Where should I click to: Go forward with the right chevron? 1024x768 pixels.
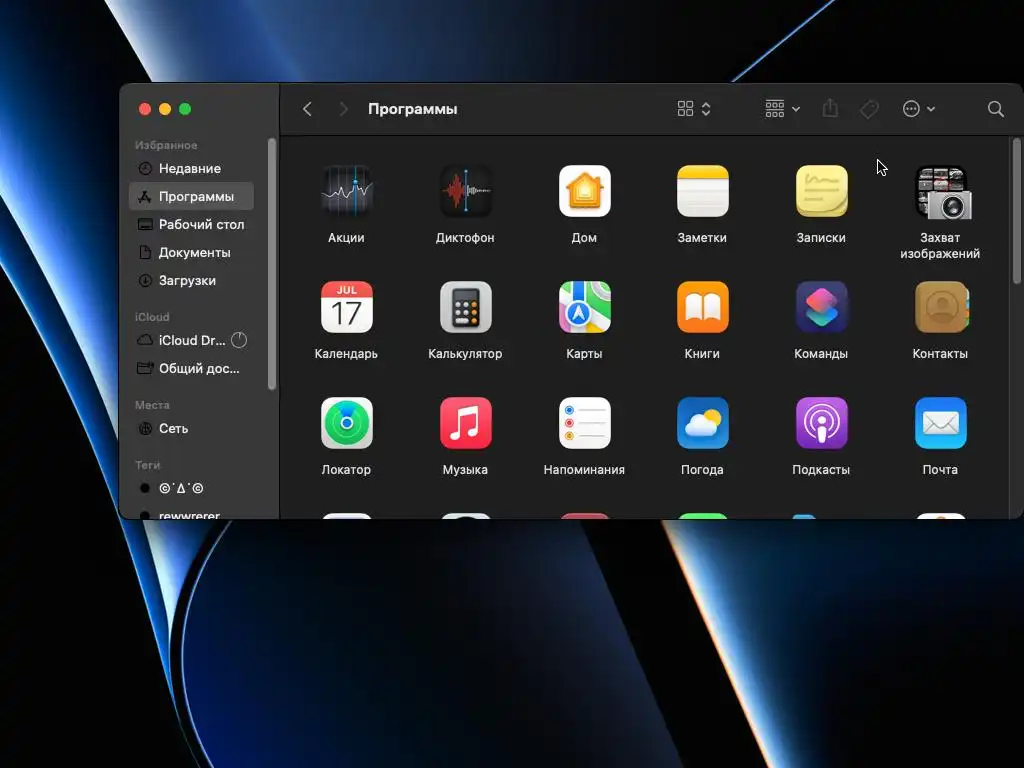pos(344,109)
